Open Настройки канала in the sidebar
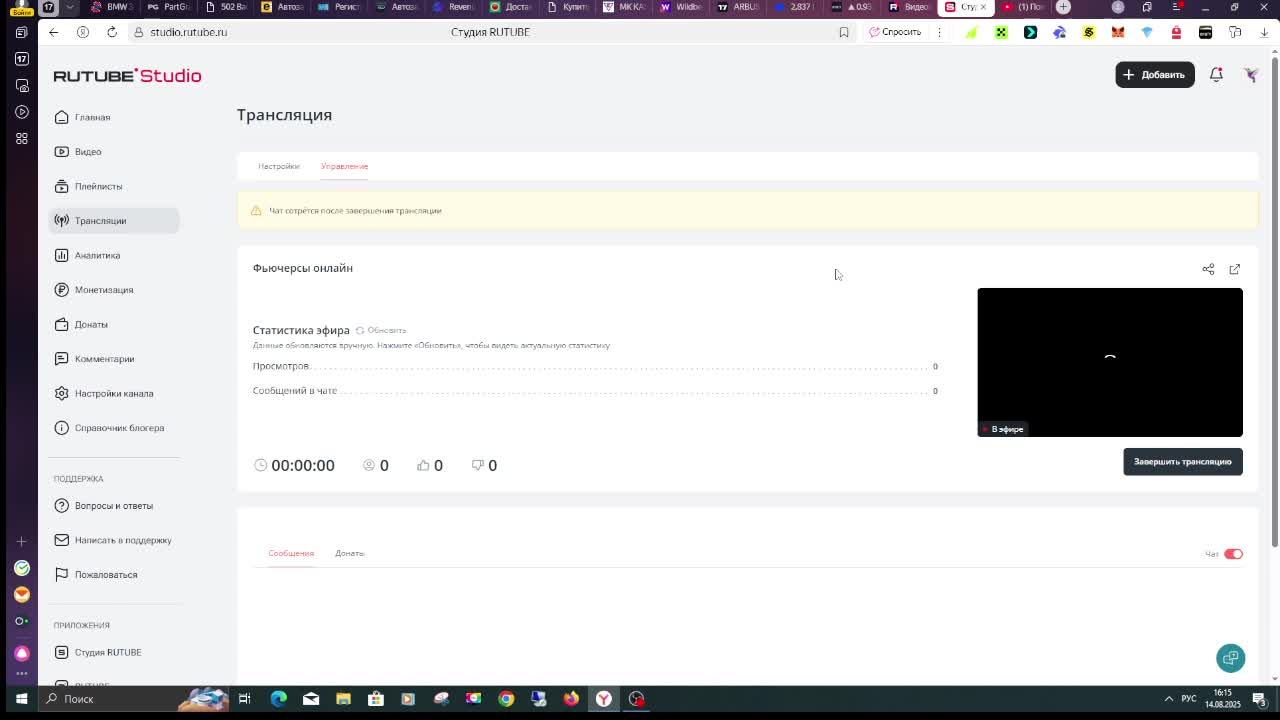Image resolution: width=1280 pixels, height=720 pixels. [x=113, y=393]
